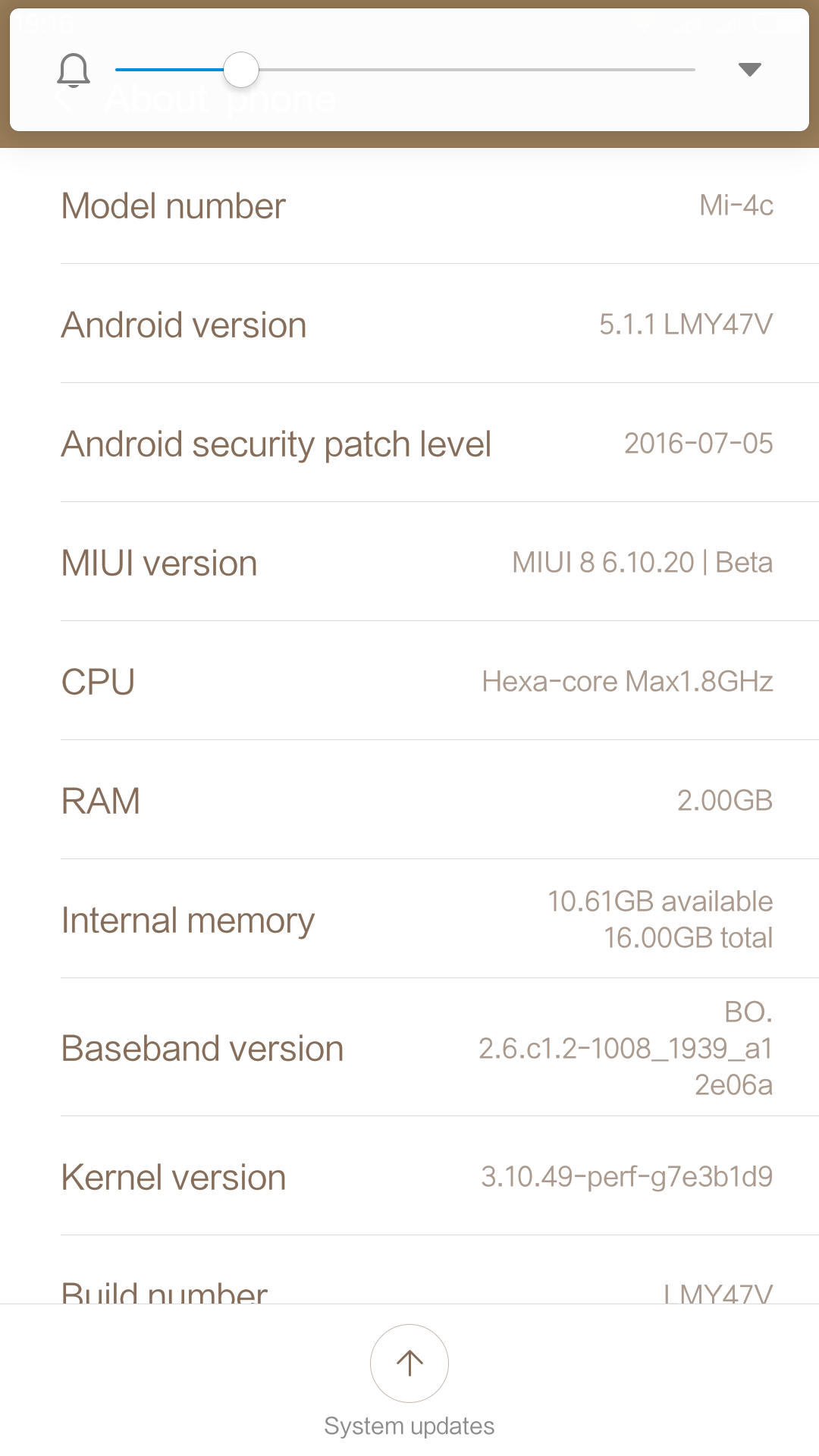Tap the 3.10.49-perf kernel value text
The image size is (819, 1456).
point(626,1177)
